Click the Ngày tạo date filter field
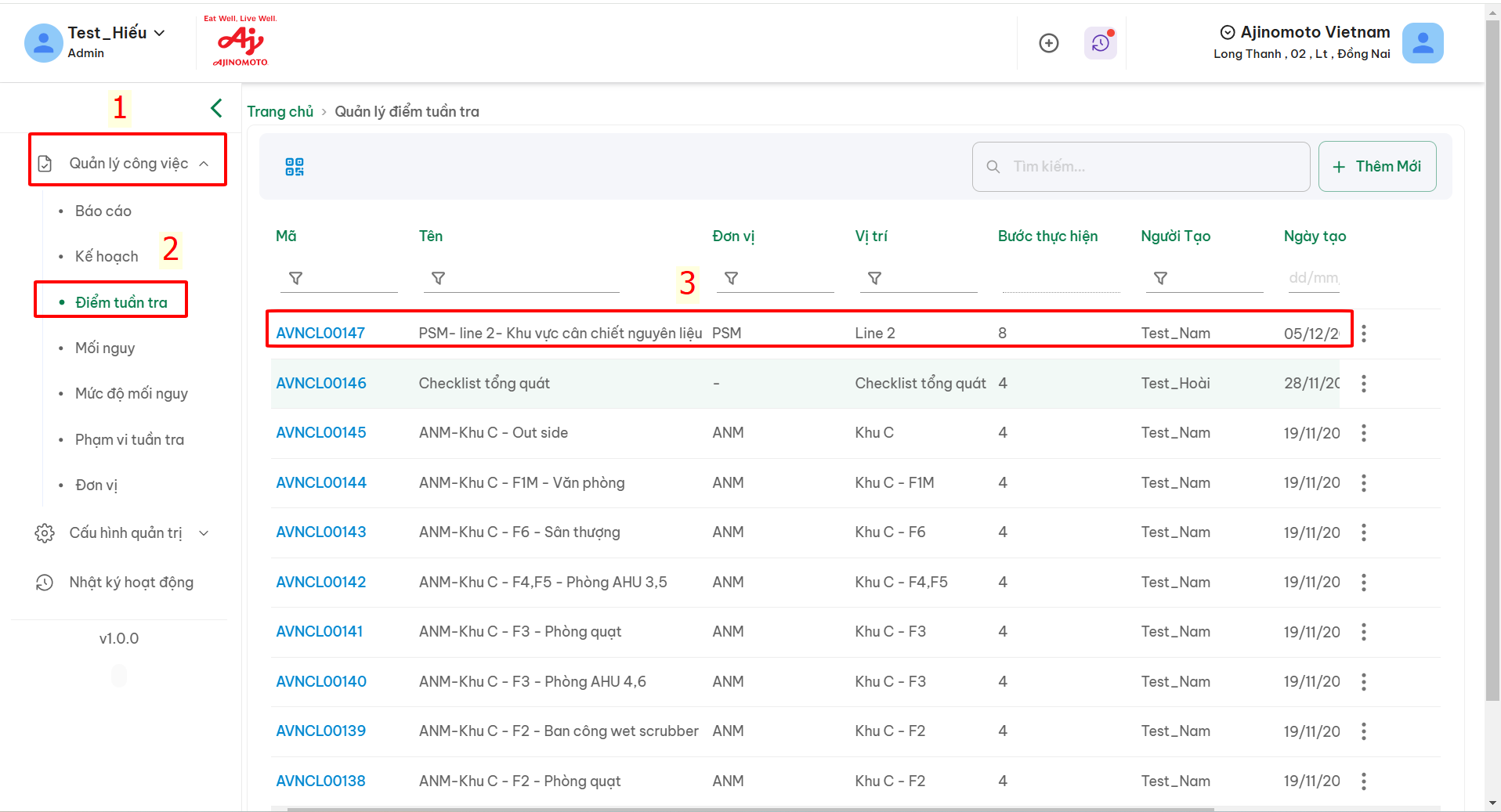 click(x=1314, y=278)
